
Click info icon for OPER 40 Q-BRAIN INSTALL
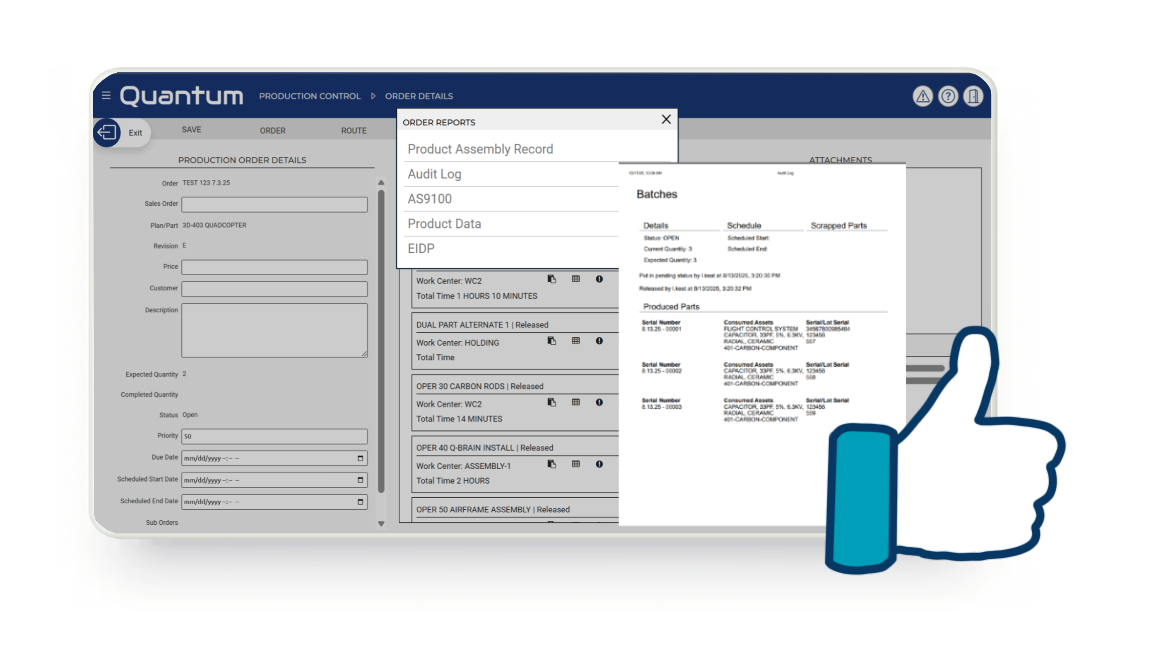(599, 464)
